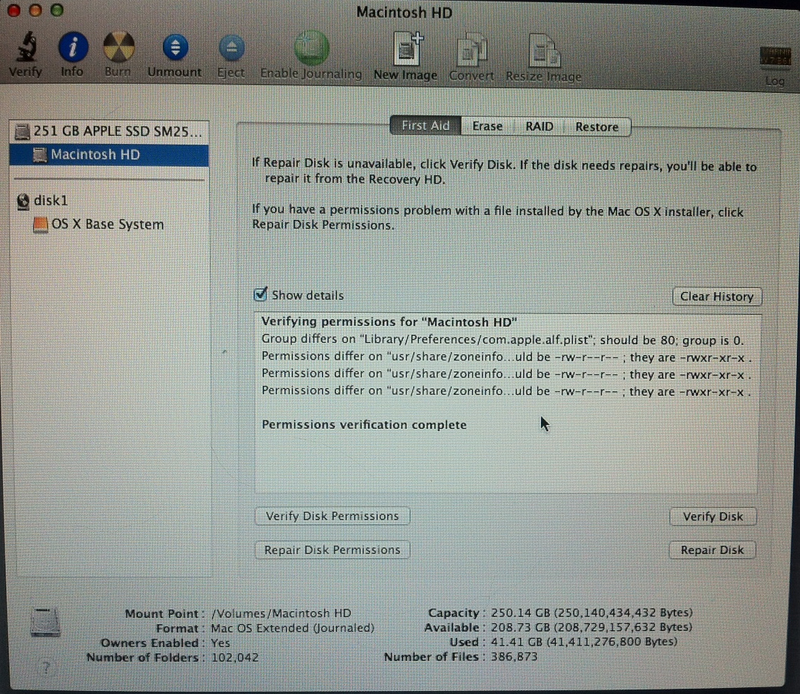Click Capacity value 250.14 GB
The width and height of the screenshot is (800, 694).
pyautogui.click(x=591, y=612)
